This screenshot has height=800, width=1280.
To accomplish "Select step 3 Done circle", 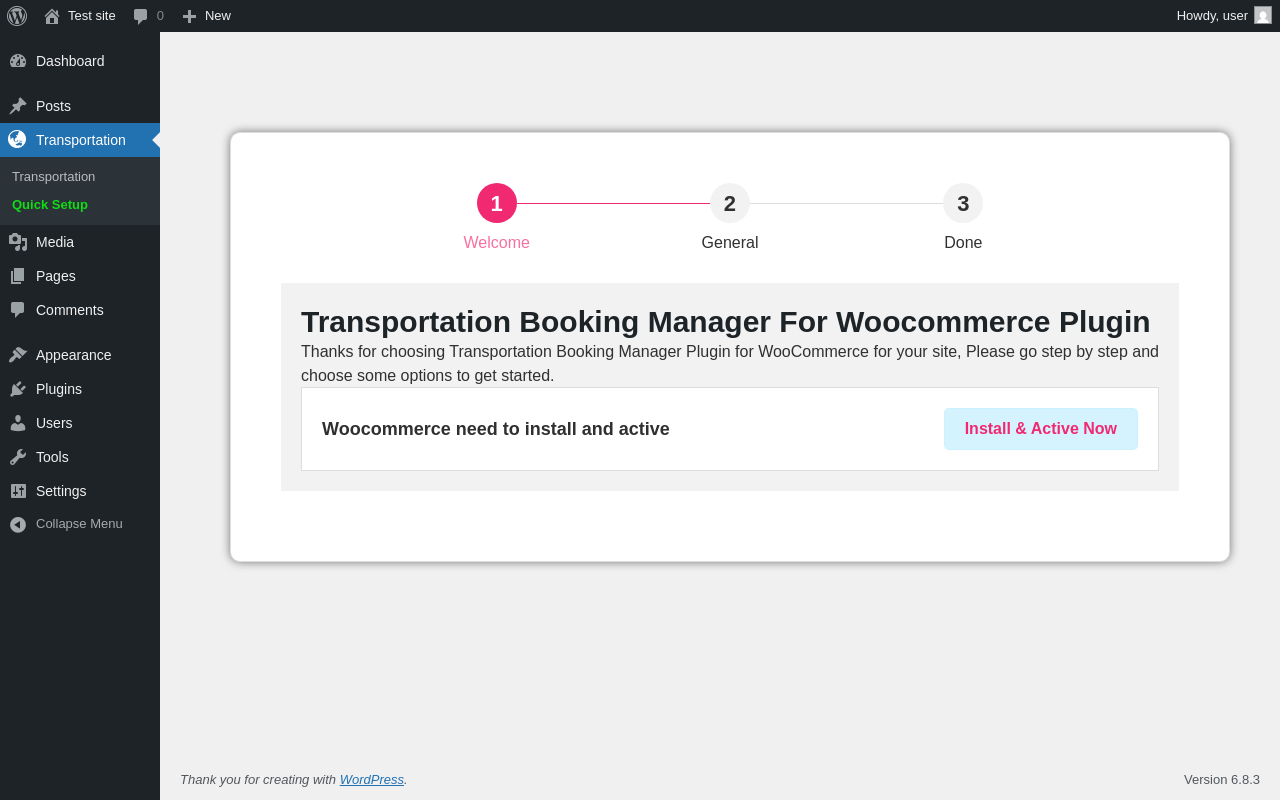I will click(963, 204).
